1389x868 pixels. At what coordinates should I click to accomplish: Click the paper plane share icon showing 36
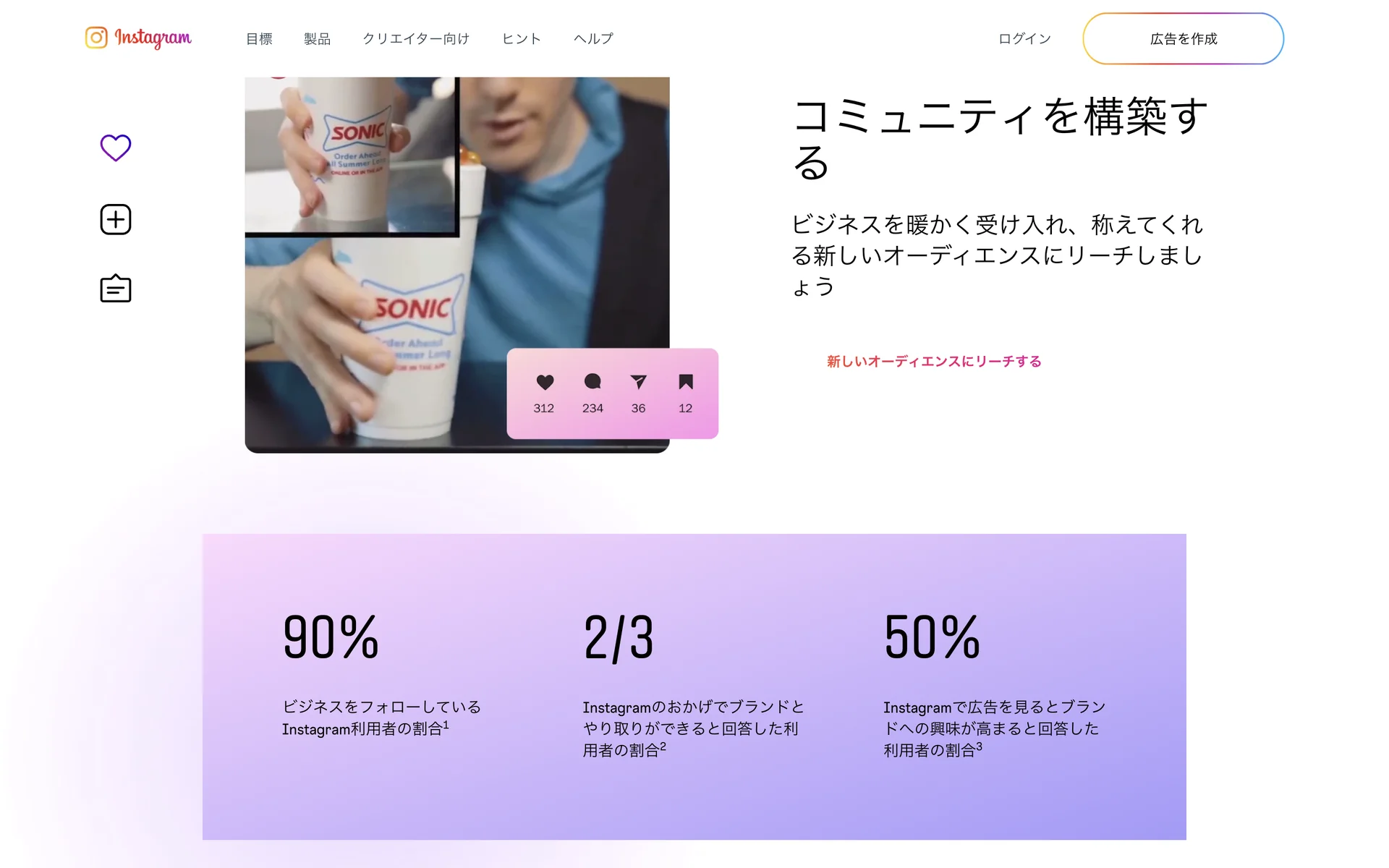point(638,382)
